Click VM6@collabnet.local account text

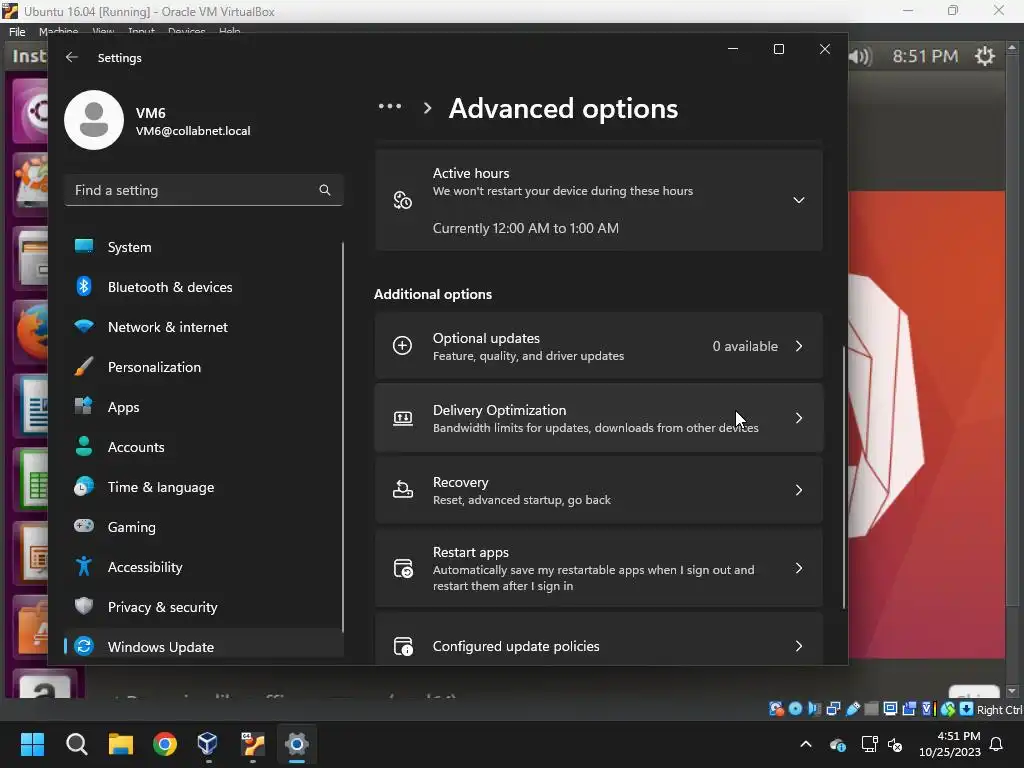[193, 131]
